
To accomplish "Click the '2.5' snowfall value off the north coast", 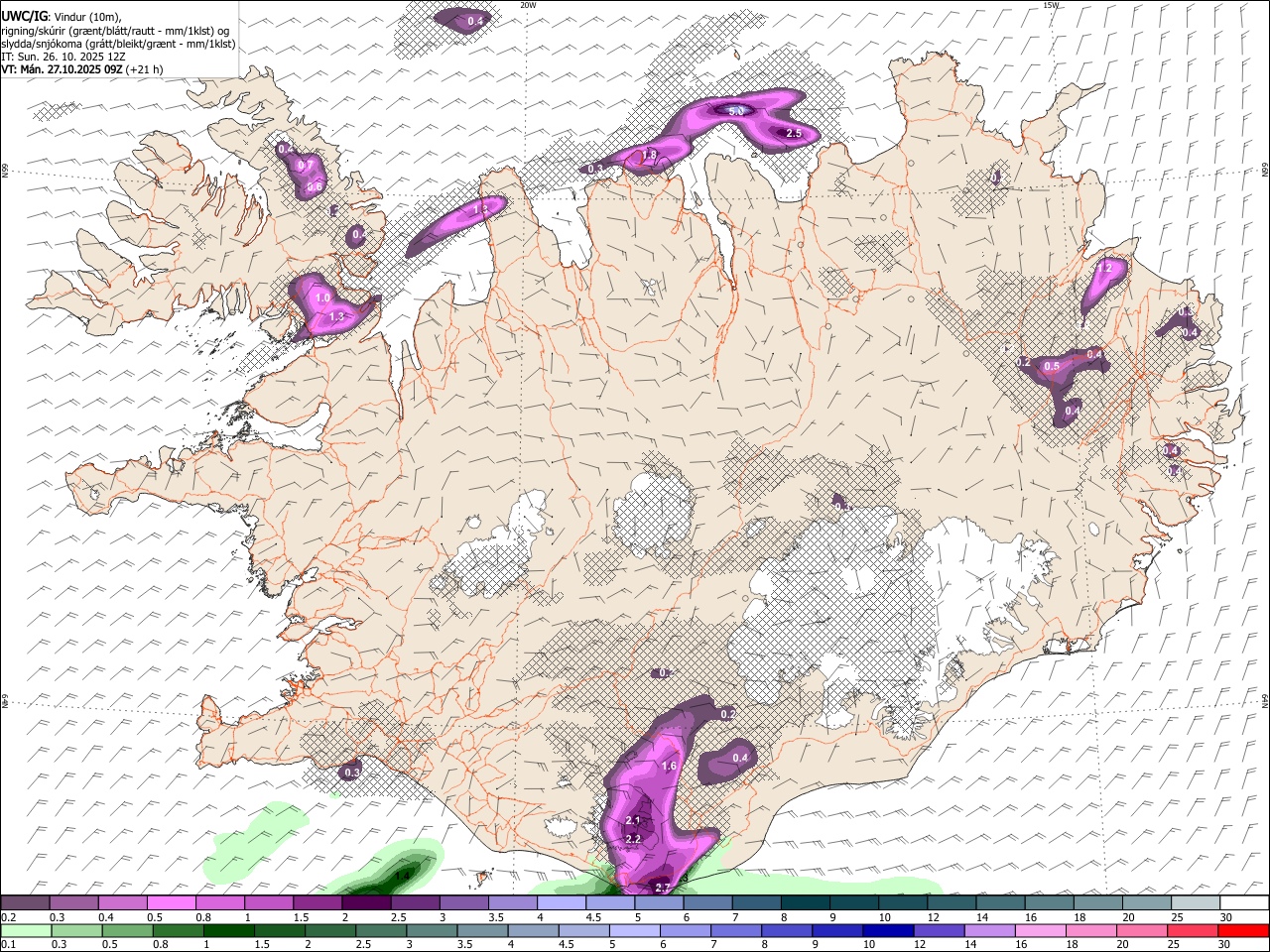I will pyautogui.click(x=793, y=133).
